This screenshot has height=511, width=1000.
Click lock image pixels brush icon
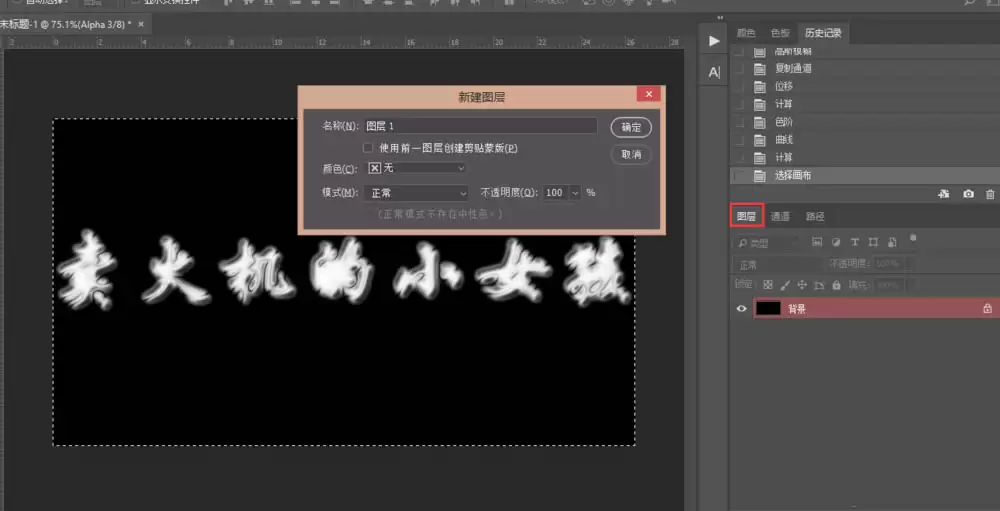786,285
